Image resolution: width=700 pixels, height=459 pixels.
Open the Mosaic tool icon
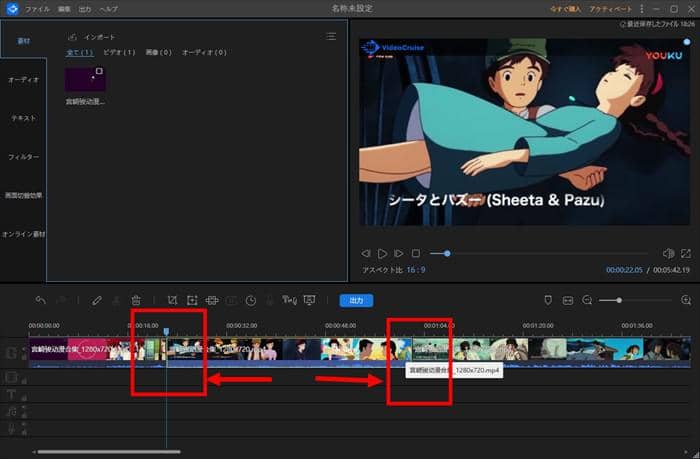point(212,300)
